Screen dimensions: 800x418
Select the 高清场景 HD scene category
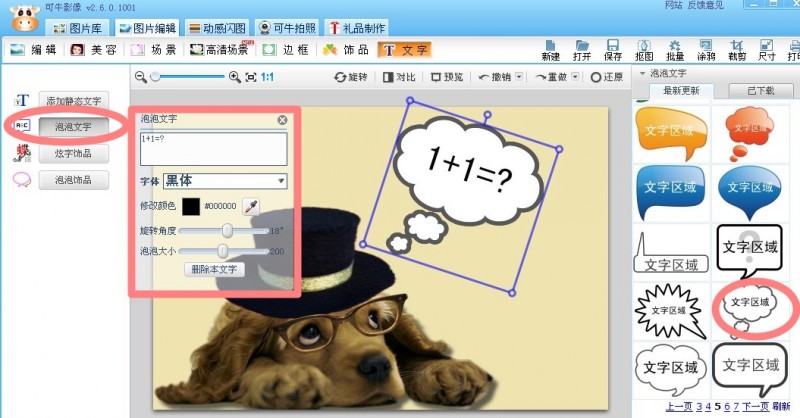pos(219,50)
